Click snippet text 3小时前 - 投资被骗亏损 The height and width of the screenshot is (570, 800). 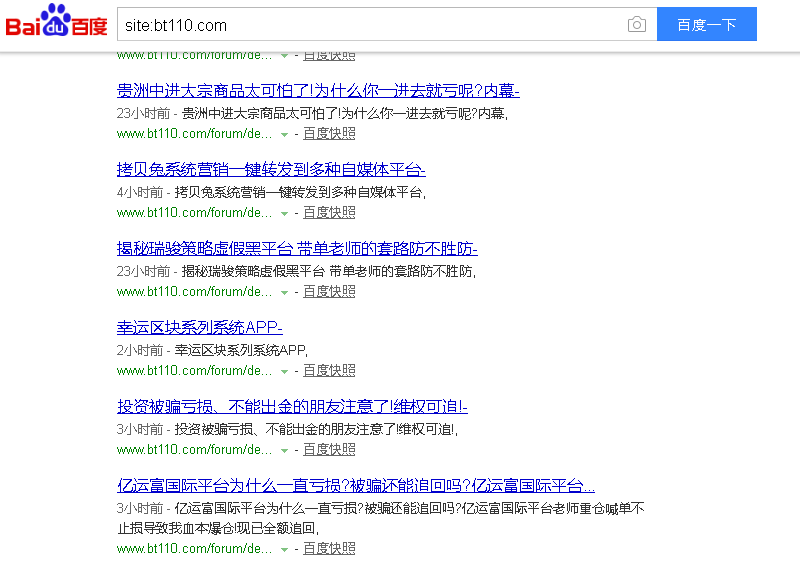pyautogui.click(x=287, y=430)
